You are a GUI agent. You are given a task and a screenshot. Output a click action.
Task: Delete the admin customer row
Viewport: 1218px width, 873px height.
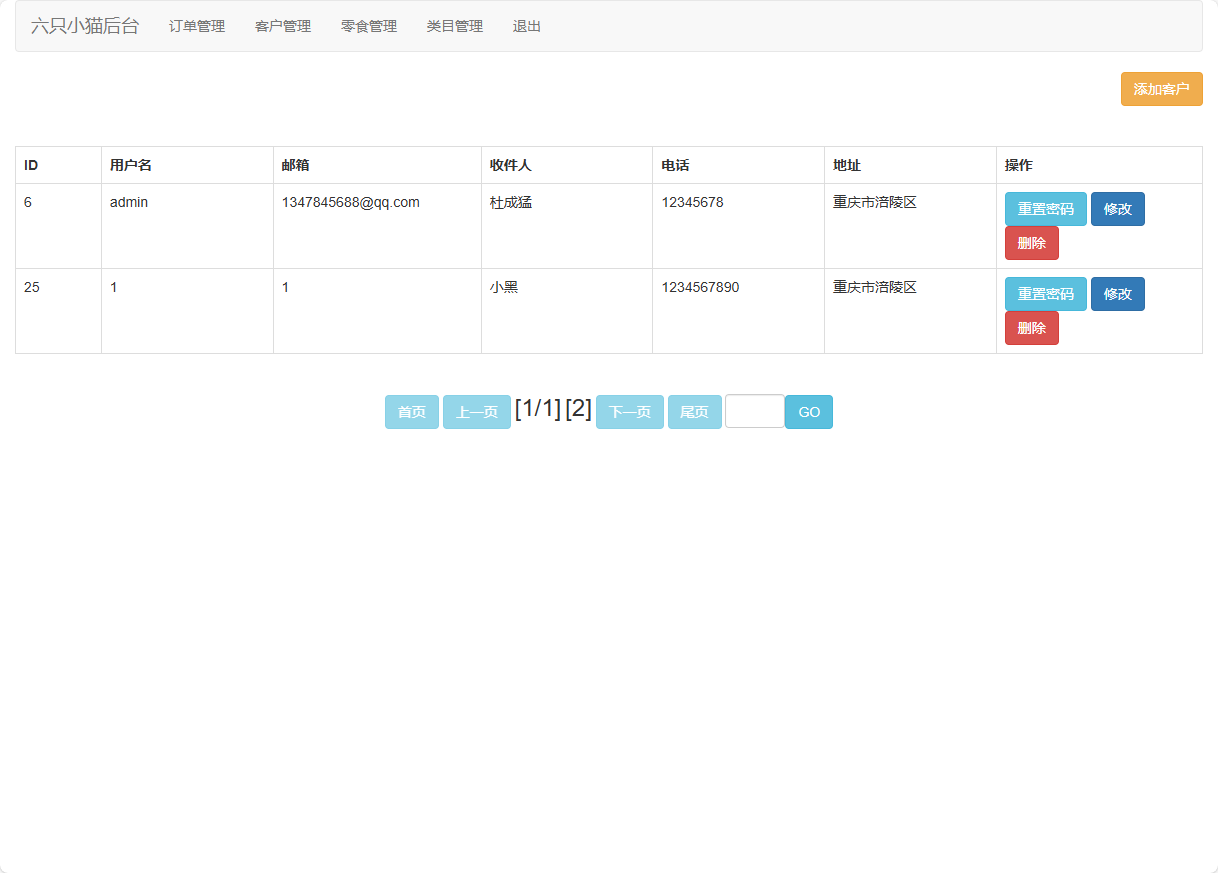[1031, 243]
